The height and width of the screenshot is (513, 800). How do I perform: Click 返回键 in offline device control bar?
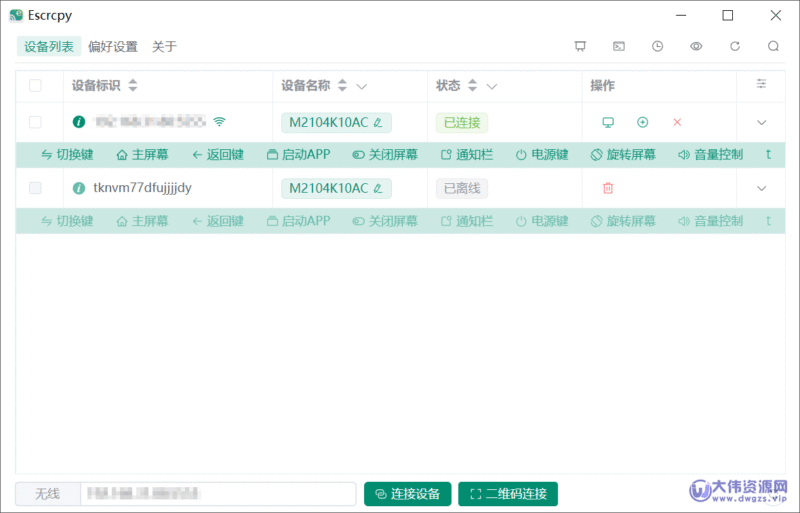[218, 221]
